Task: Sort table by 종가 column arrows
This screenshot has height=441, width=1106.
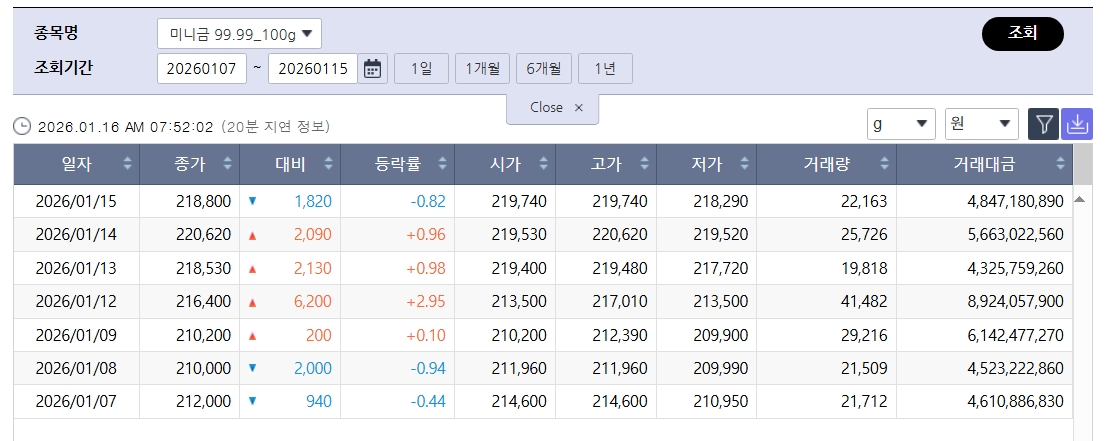Action: point(227,164)
